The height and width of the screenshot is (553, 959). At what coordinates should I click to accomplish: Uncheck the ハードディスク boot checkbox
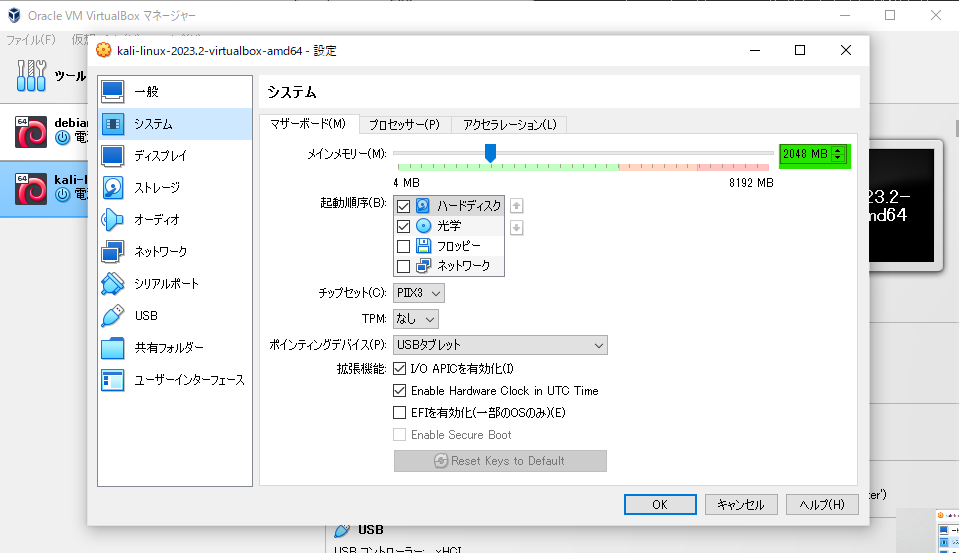[x=403, y=206]
